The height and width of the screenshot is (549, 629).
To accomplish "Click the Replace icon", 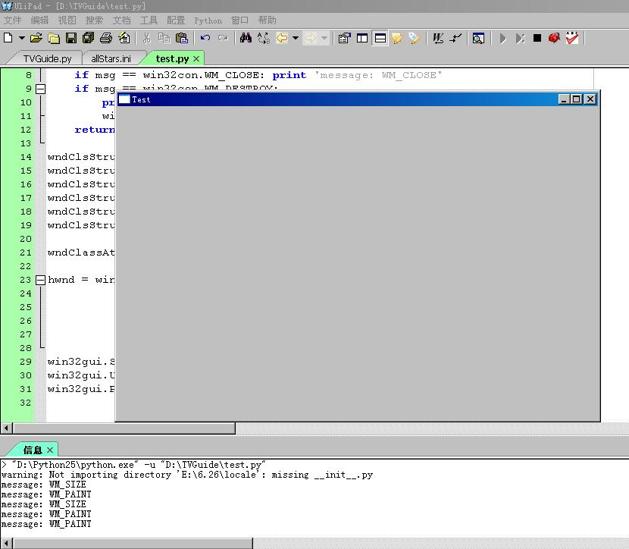I will click(264, 38).
